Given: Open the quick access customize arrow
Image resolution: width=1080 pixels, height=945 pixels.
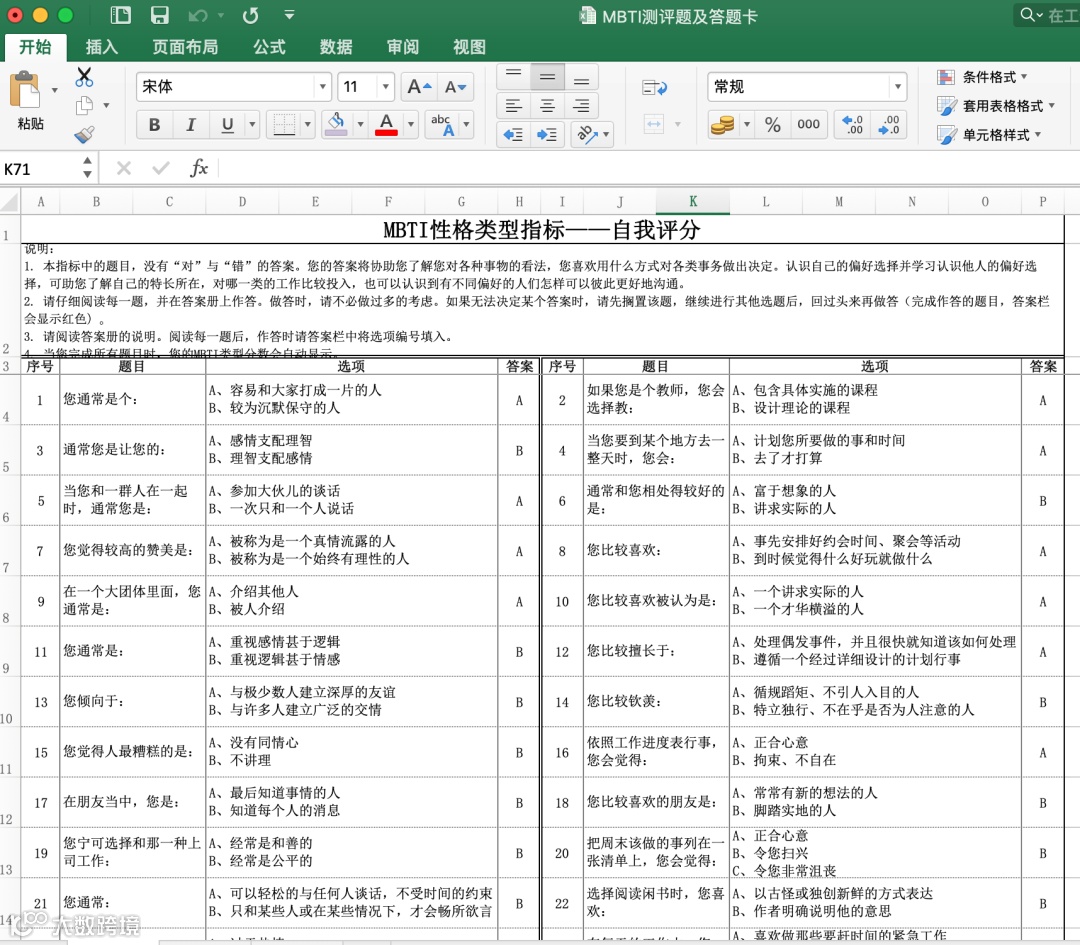Looking at the screenshot, I should [289, 14].
